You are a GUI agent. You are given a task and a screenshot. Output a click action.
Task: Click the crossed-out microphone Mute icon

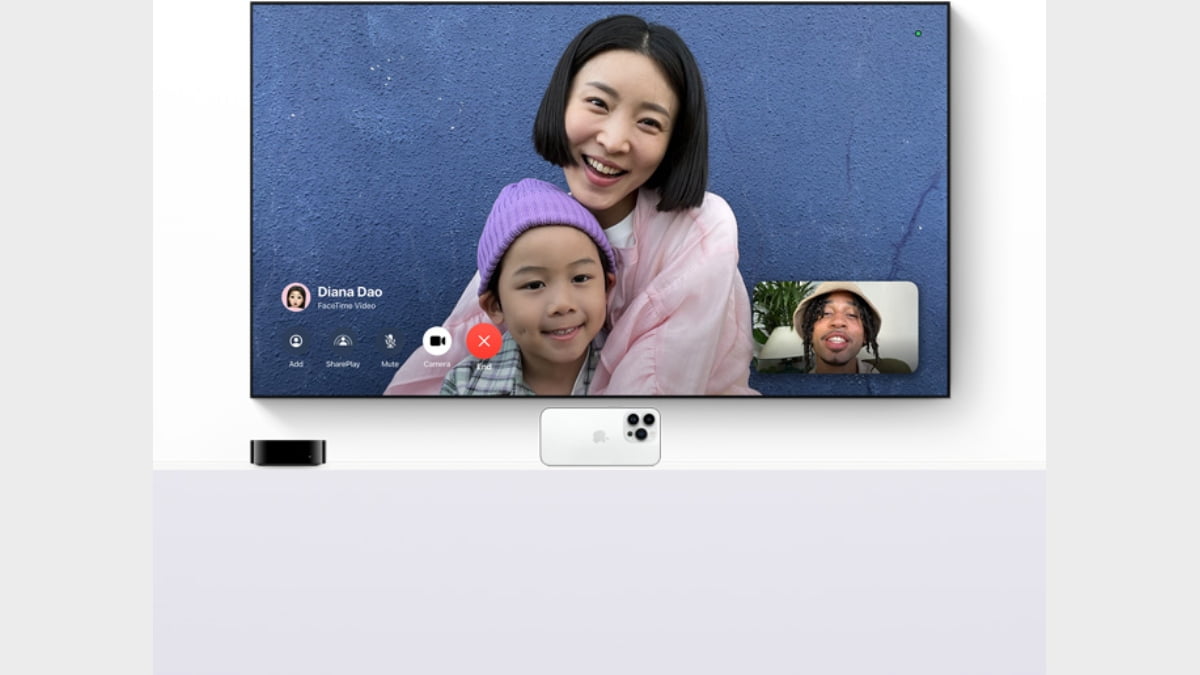click(x=390, y=341)
